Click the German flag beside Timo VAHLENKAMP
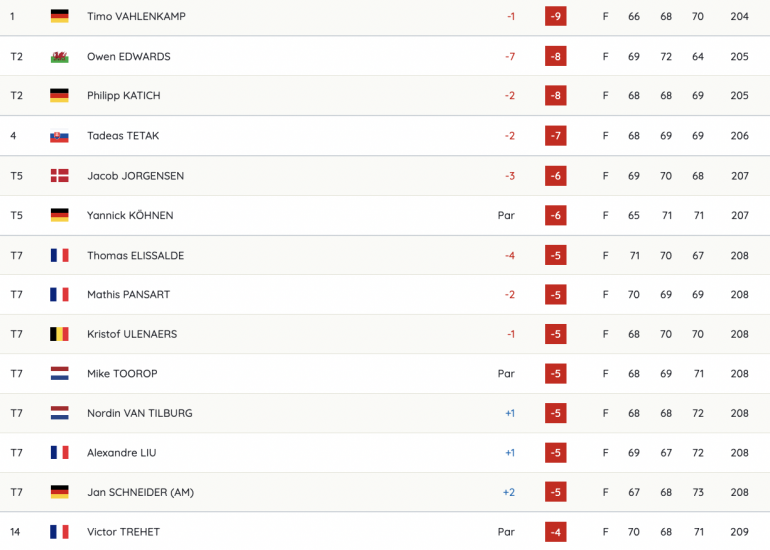Image resolution: width=770 pixels, height=550 pixels. tap(59, 16)
